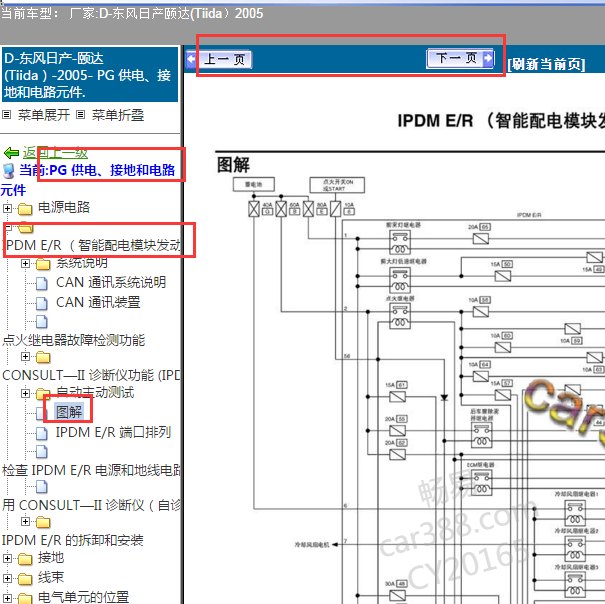605x604 pixels.
Task: Click the 线束 folder icon
Action: (x=25, y=579)
